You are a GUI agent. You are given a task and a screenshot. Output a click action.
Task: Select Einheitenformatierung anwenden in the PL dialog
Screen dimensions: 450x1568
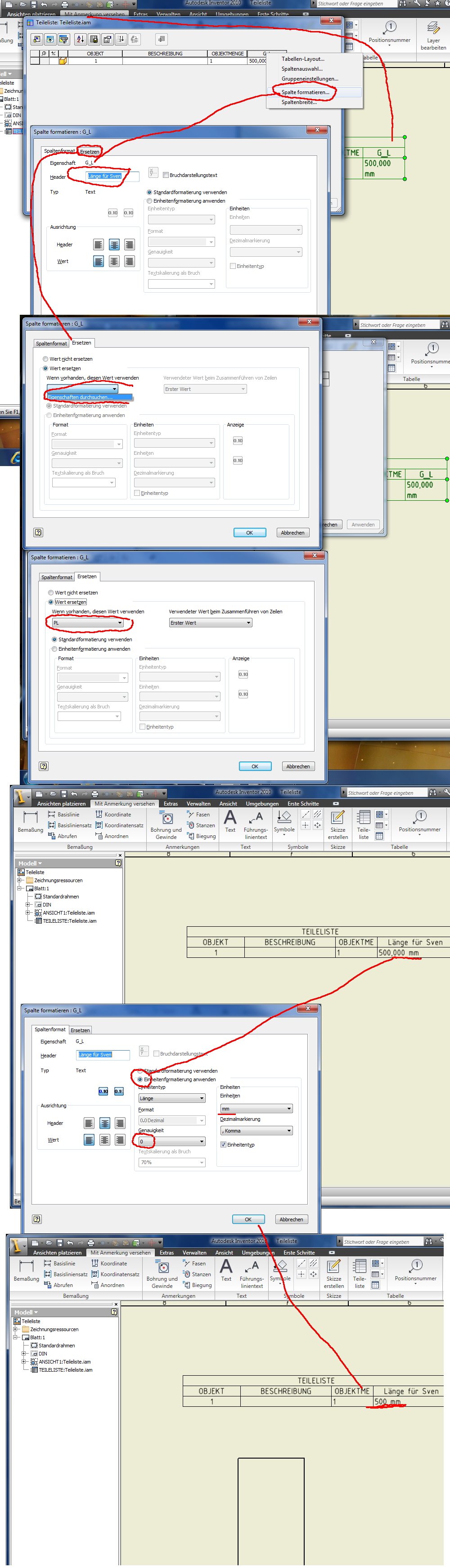point(55,649)
